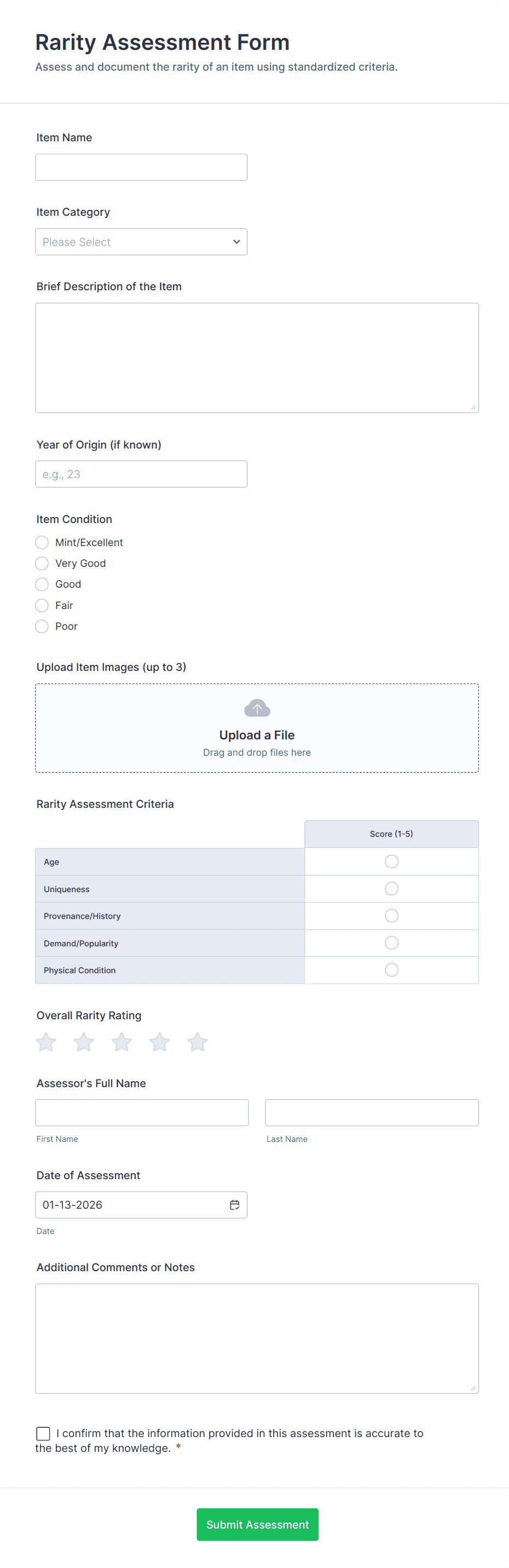Click the cloud upload icon

coord(257,707)
